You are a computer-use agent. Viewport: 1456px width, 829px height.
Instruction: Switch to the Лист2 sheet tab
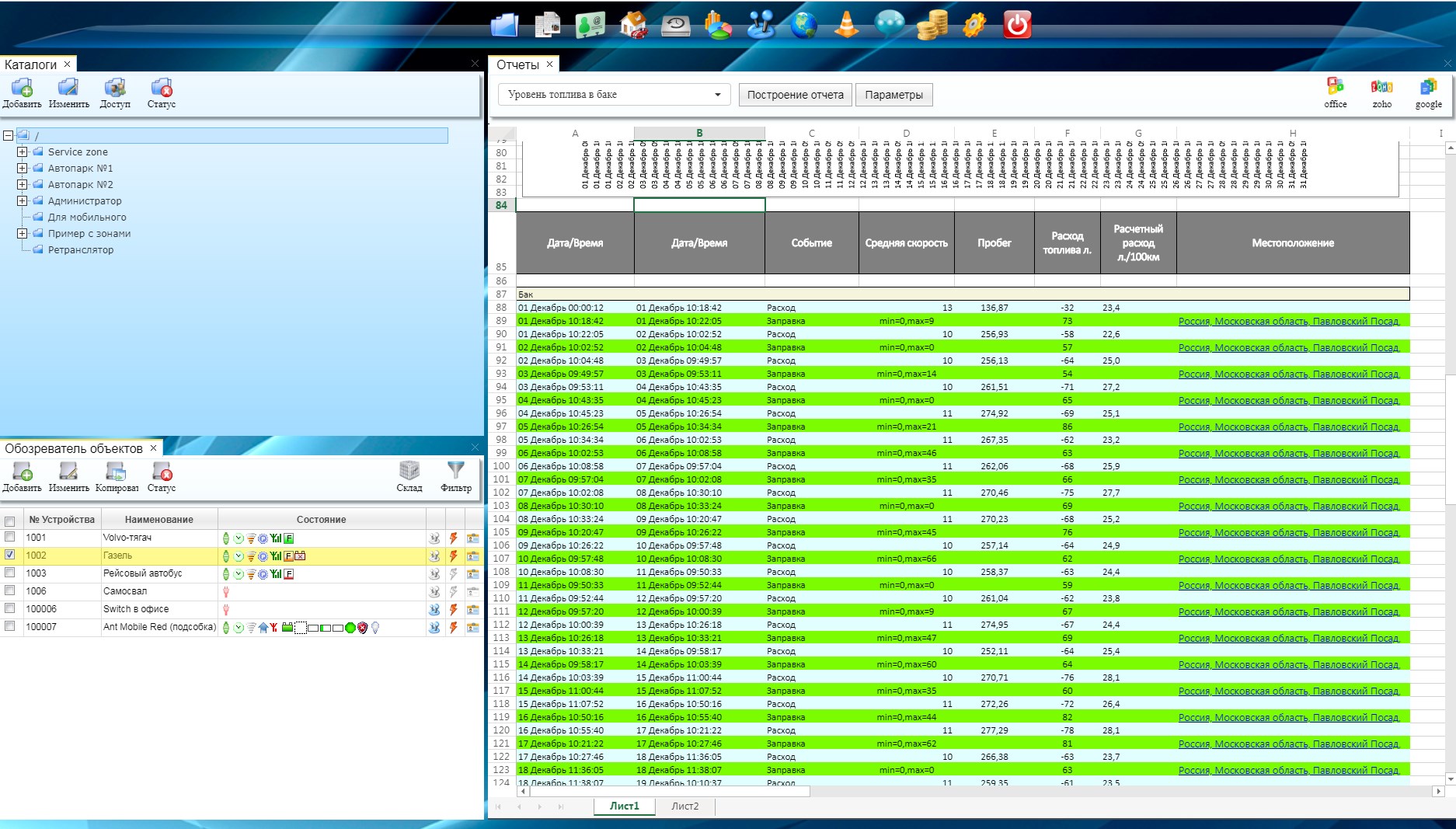click(x=684, y=806)
